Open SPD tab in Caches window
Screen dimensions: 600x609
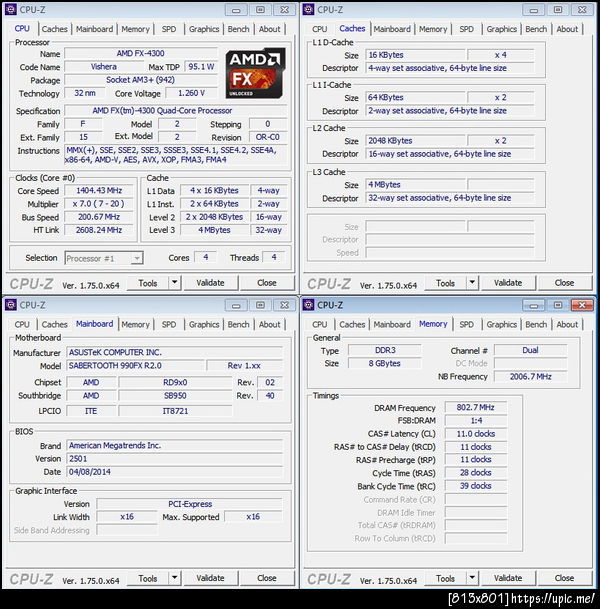[x=466, y=29]
